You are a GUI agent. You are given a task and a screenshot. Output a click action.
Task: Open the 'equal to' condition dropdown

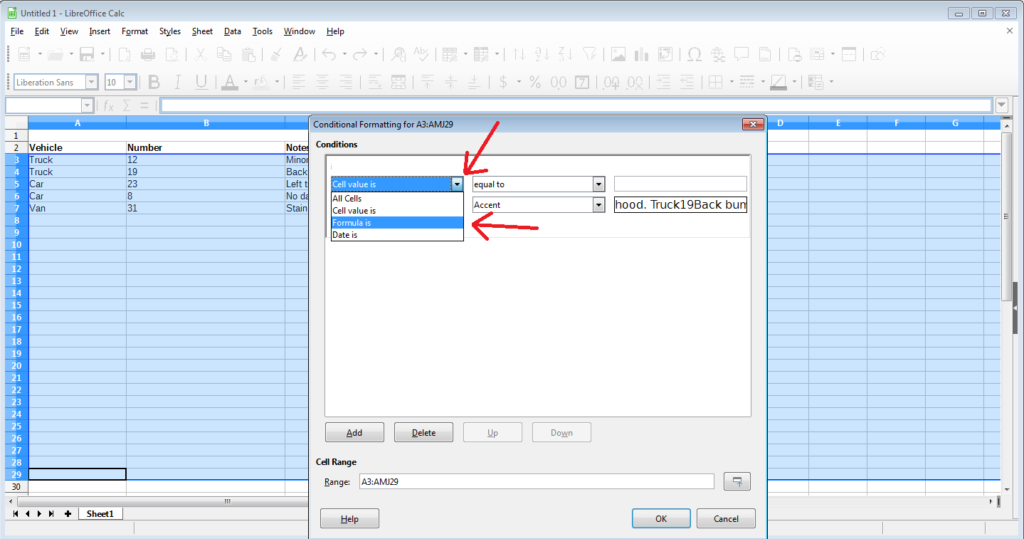tap(599, 184)
